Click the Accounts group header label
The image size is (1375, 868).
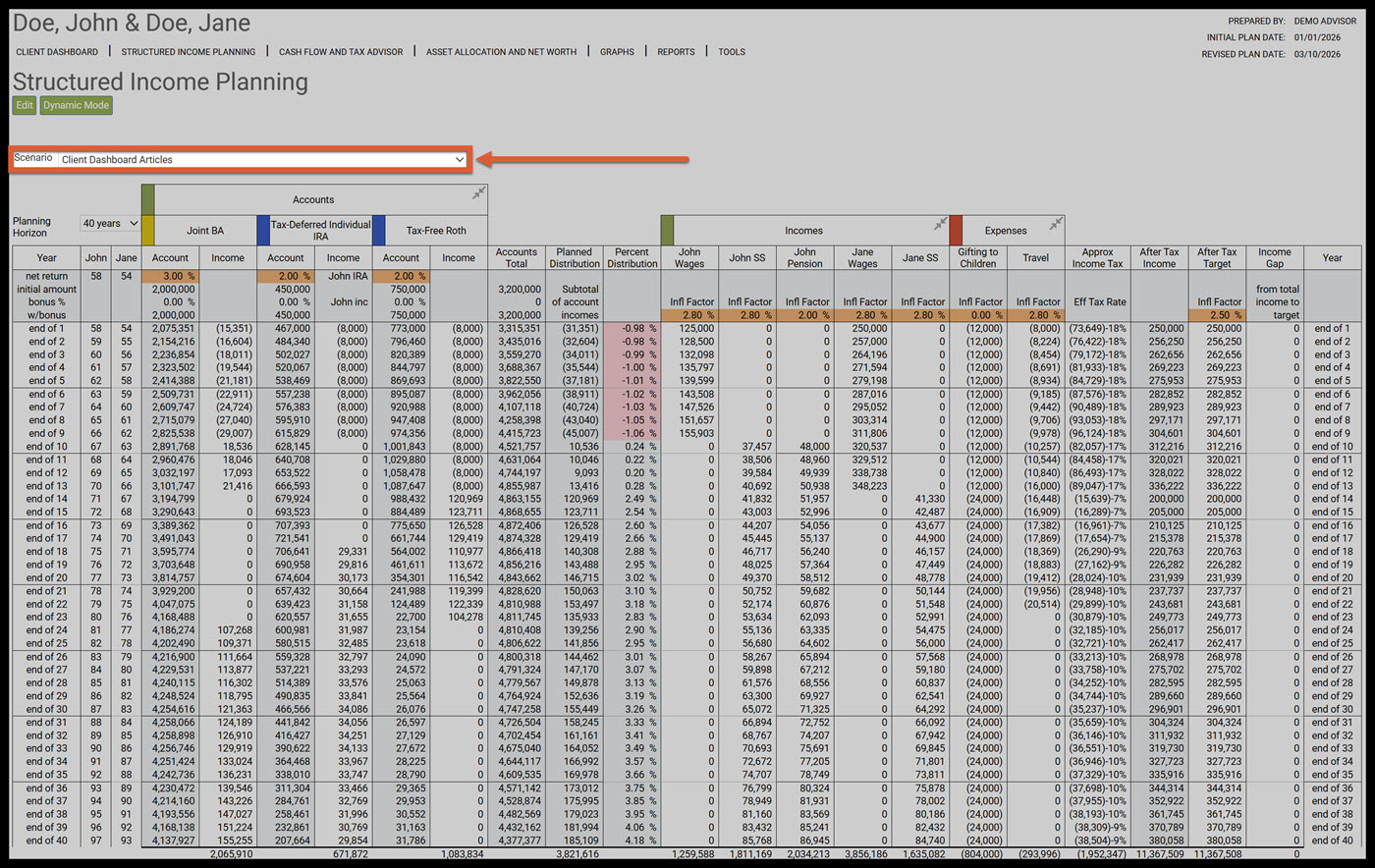(313, 200)
